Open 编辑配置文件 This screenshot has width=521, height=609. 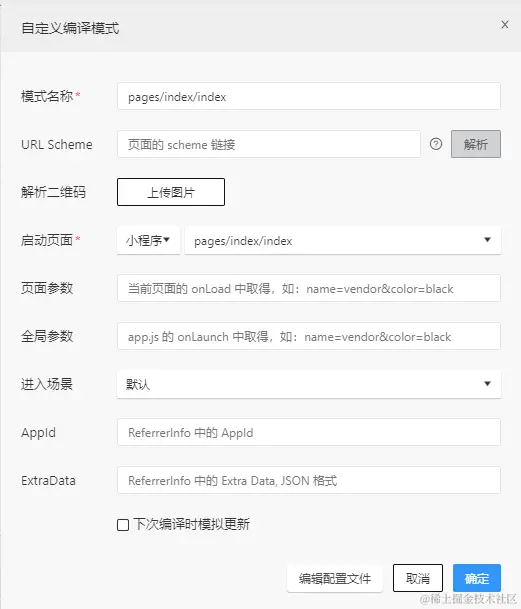335,578
